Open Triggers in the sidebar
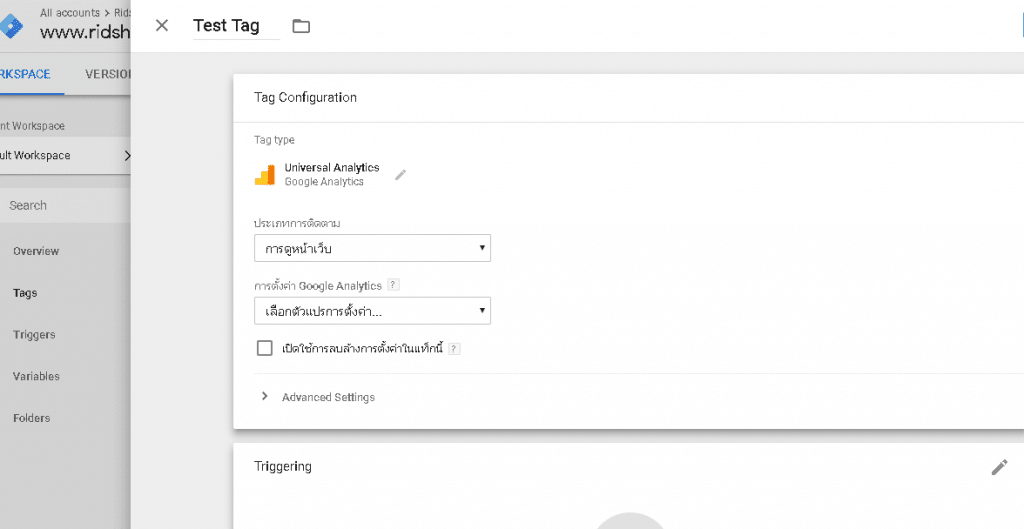This screenshot has width=1024, height=529. (x=34, y=334)
